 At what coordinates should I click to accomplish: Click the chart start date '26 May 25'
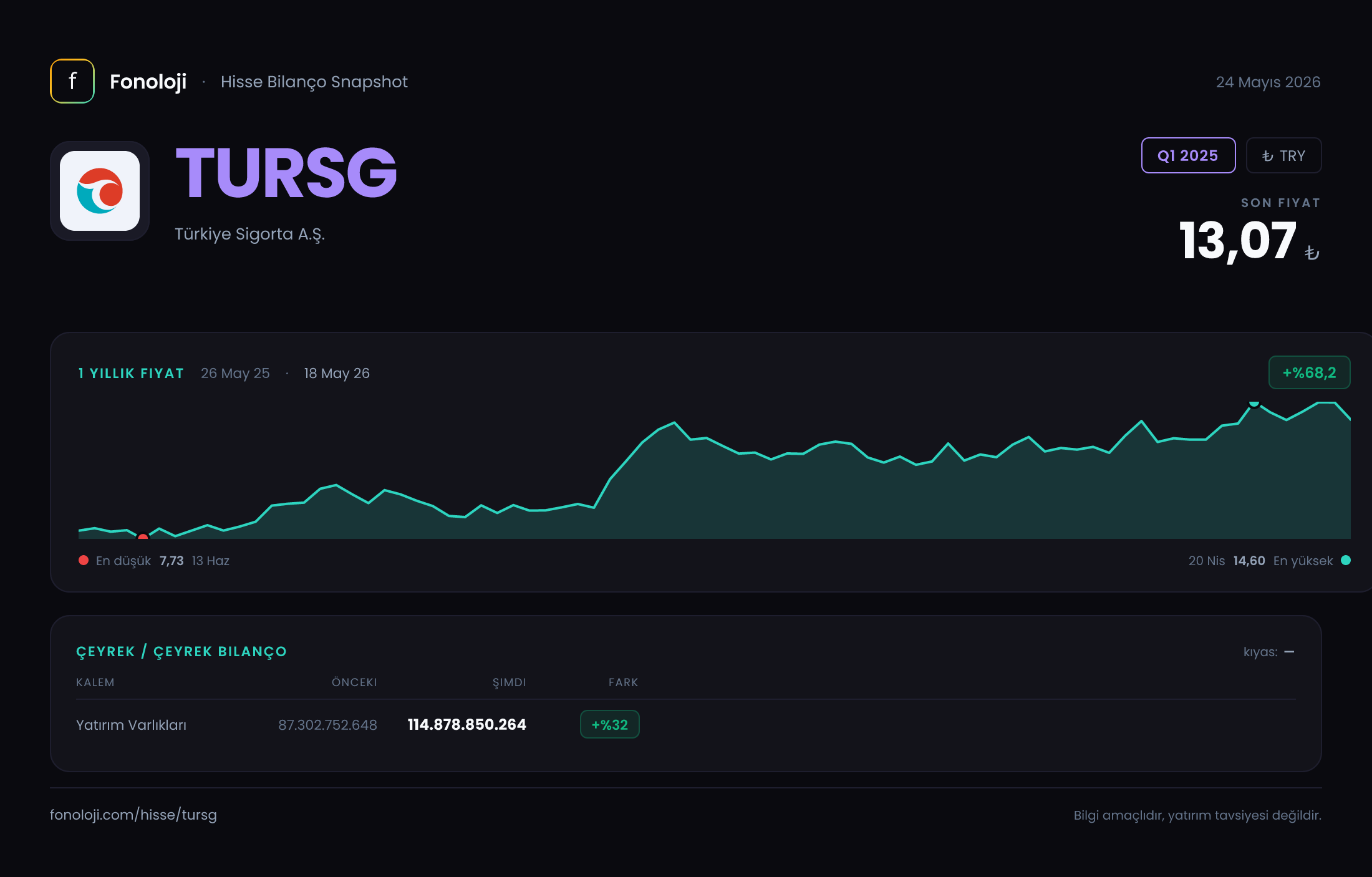click(x=235, y=373)
